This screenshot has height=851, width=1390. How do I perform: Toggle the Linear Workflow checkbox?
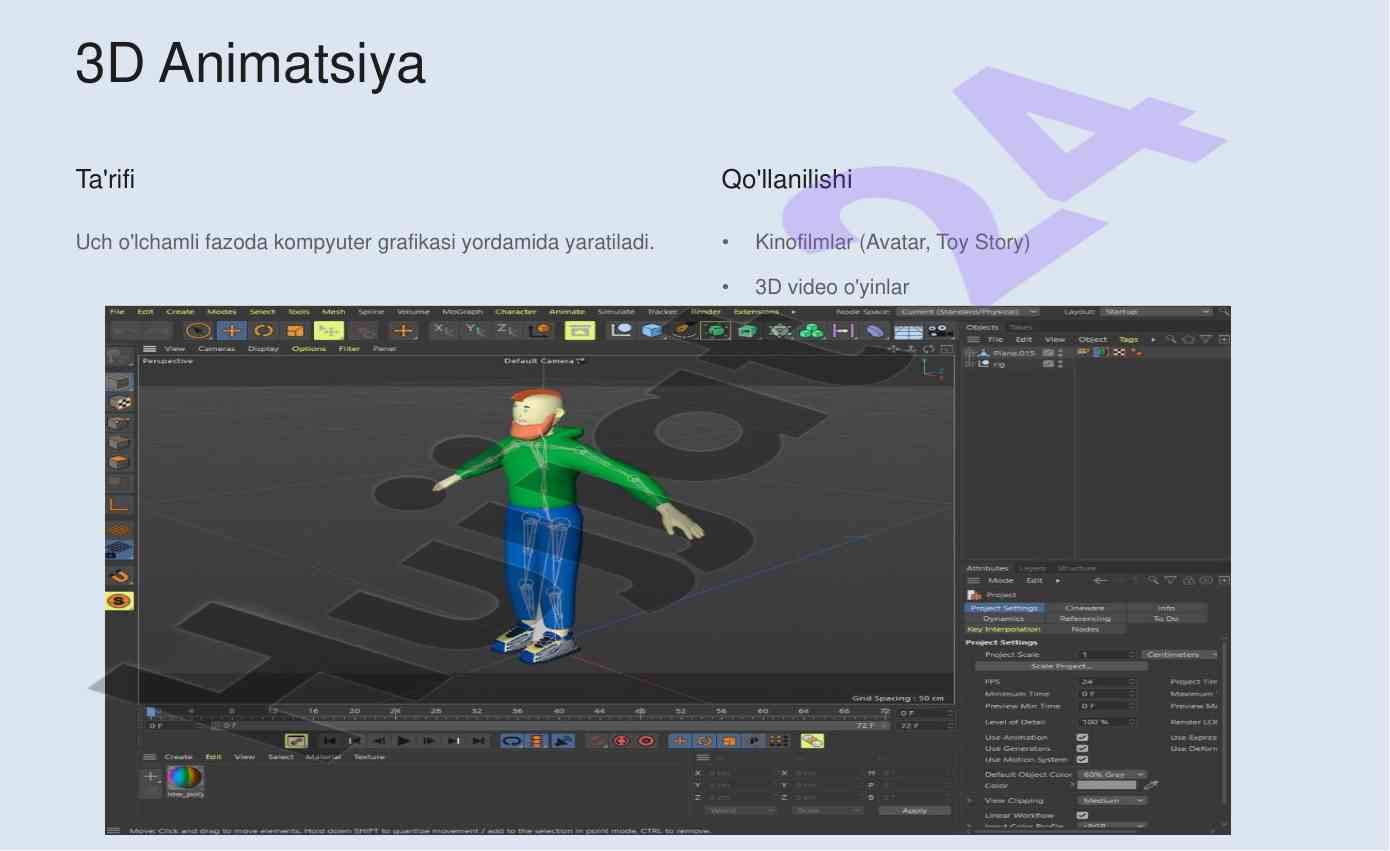(x=1082, y=815)
